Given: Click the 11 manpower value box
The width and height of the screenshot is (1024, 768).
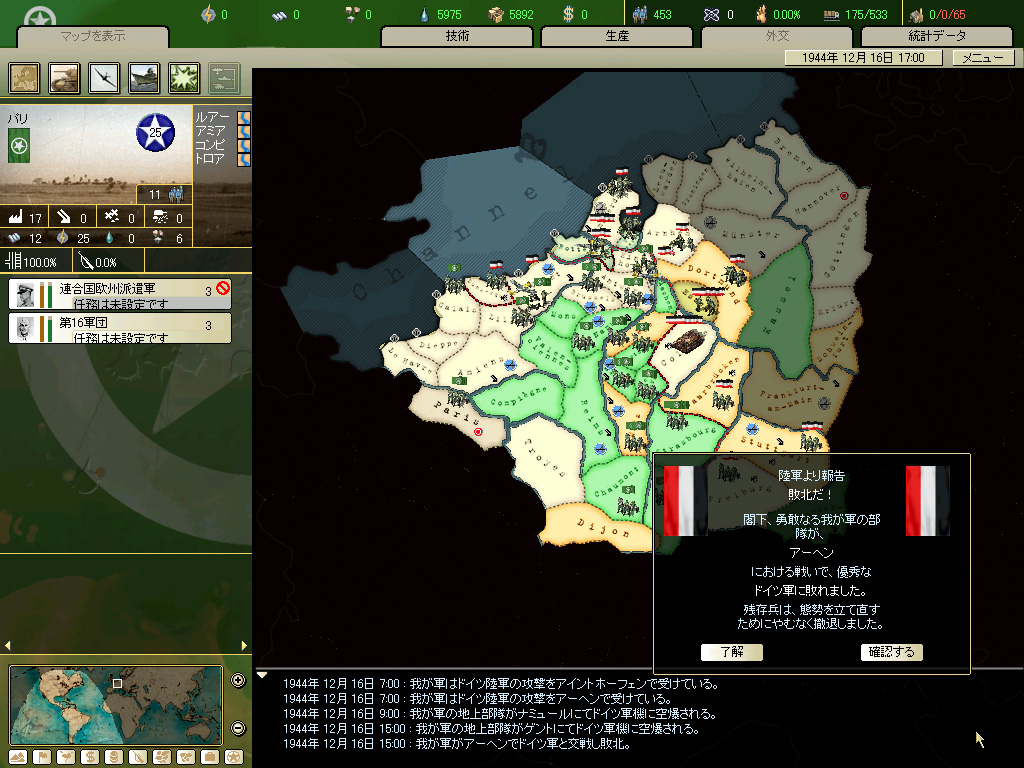Looking at the screenshot, I should click(165, 194).
